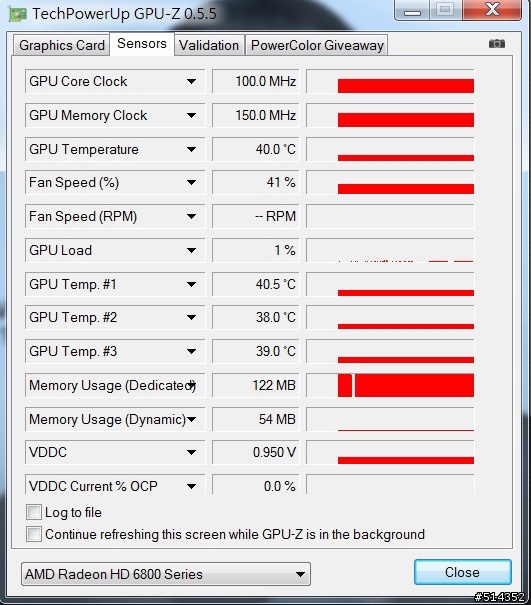Open Fan Speed (%) sensor dropdown
The width and height of the screenshot is (531, 605).
(x=191, y=183)
